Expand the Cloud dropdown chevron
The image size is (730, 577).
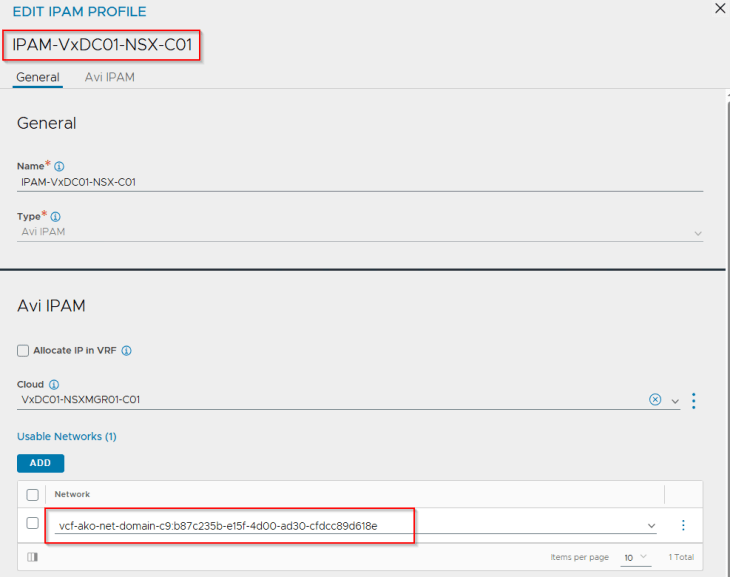tap(675, 401)
